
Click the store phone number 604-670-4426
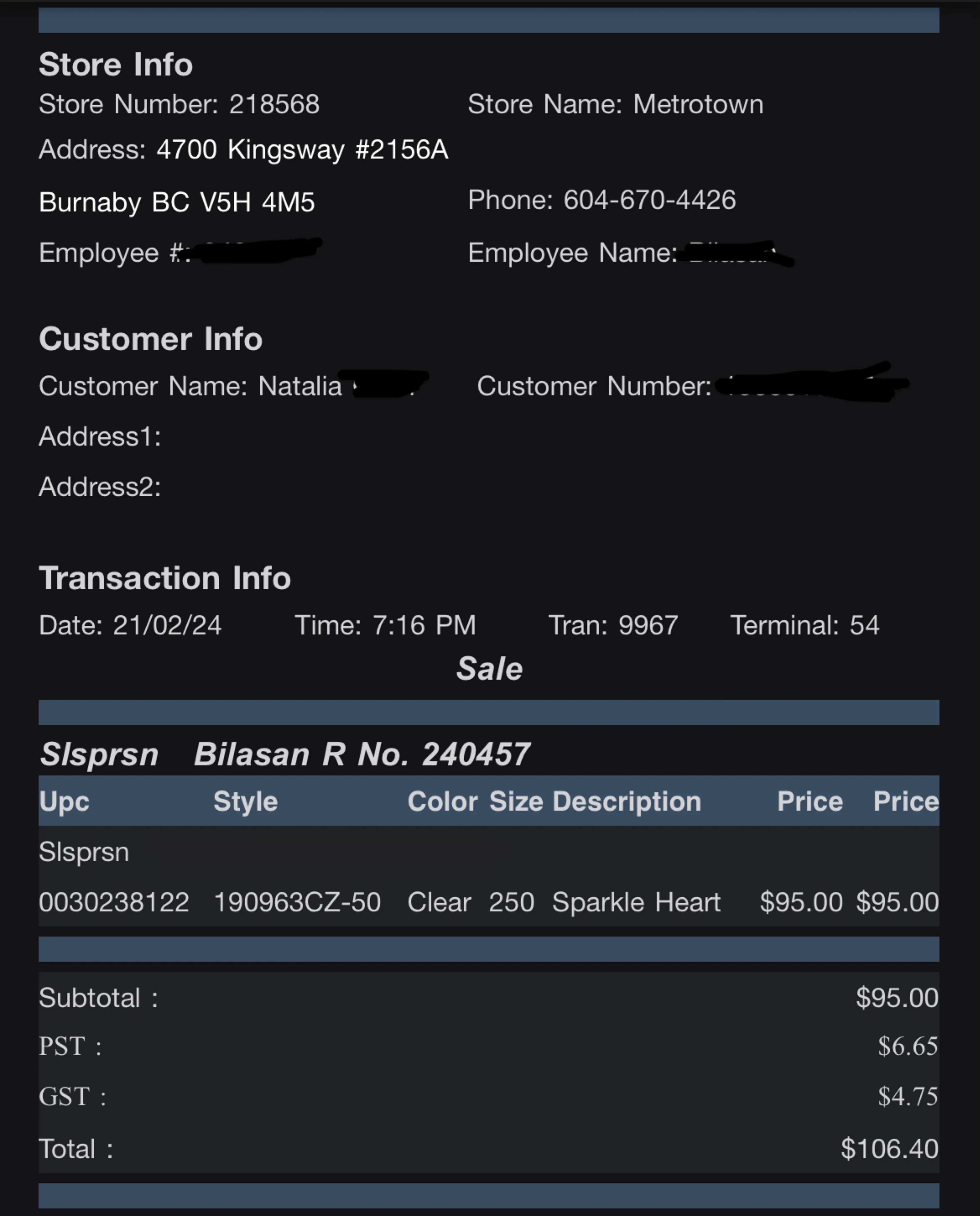649,200
